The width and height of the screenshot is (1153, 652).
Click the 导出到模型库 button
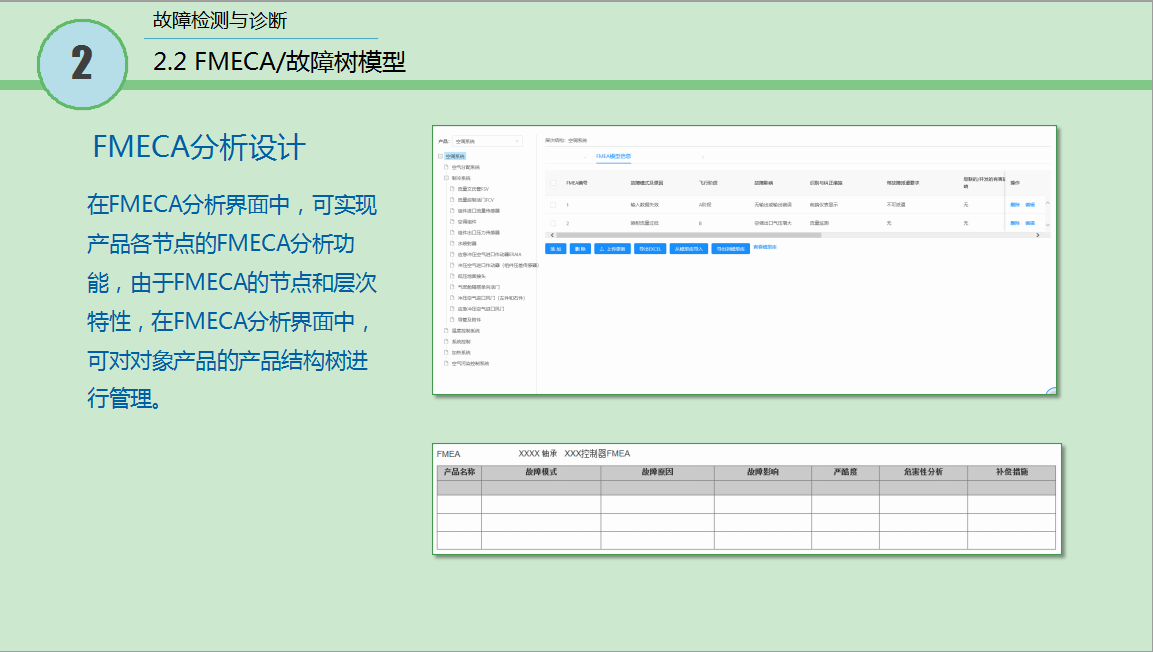pyautogui.click(x=731, y=248)
